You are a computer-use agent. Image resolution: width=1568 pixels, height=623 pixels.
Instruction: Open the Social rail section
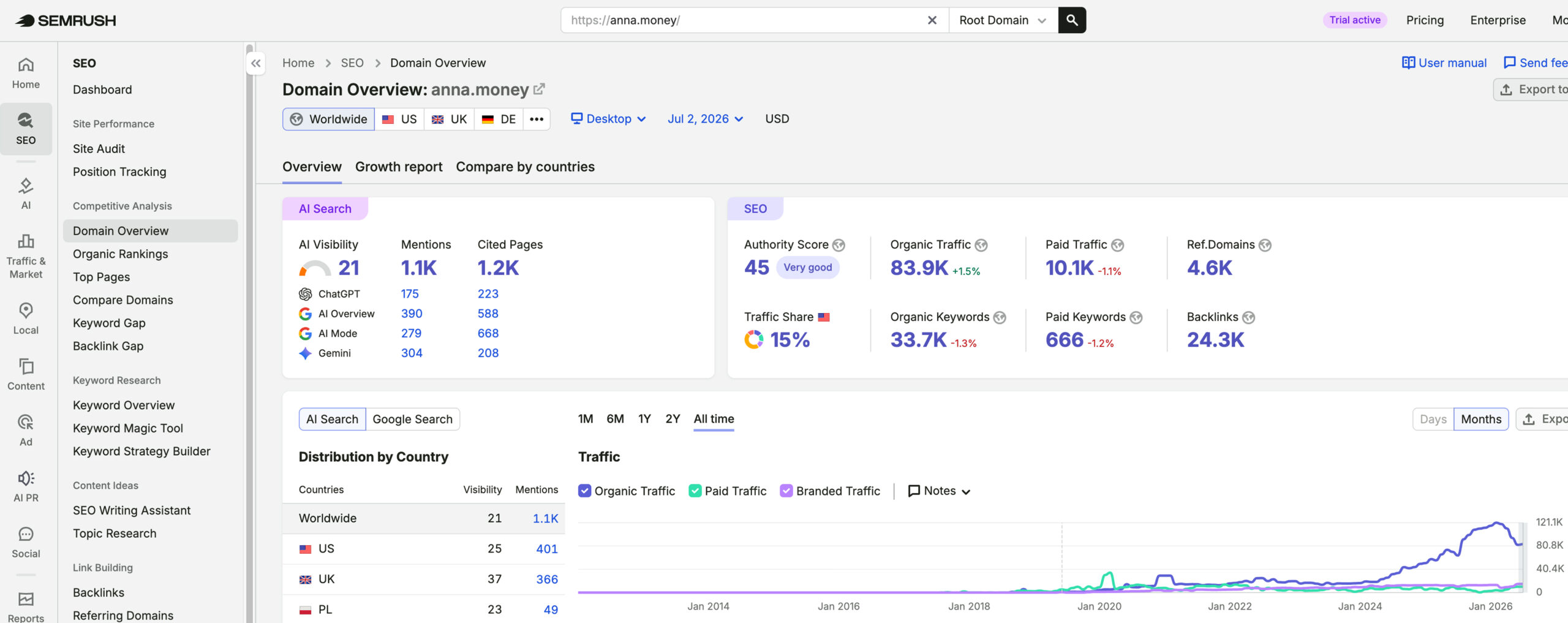click(26, 542)
